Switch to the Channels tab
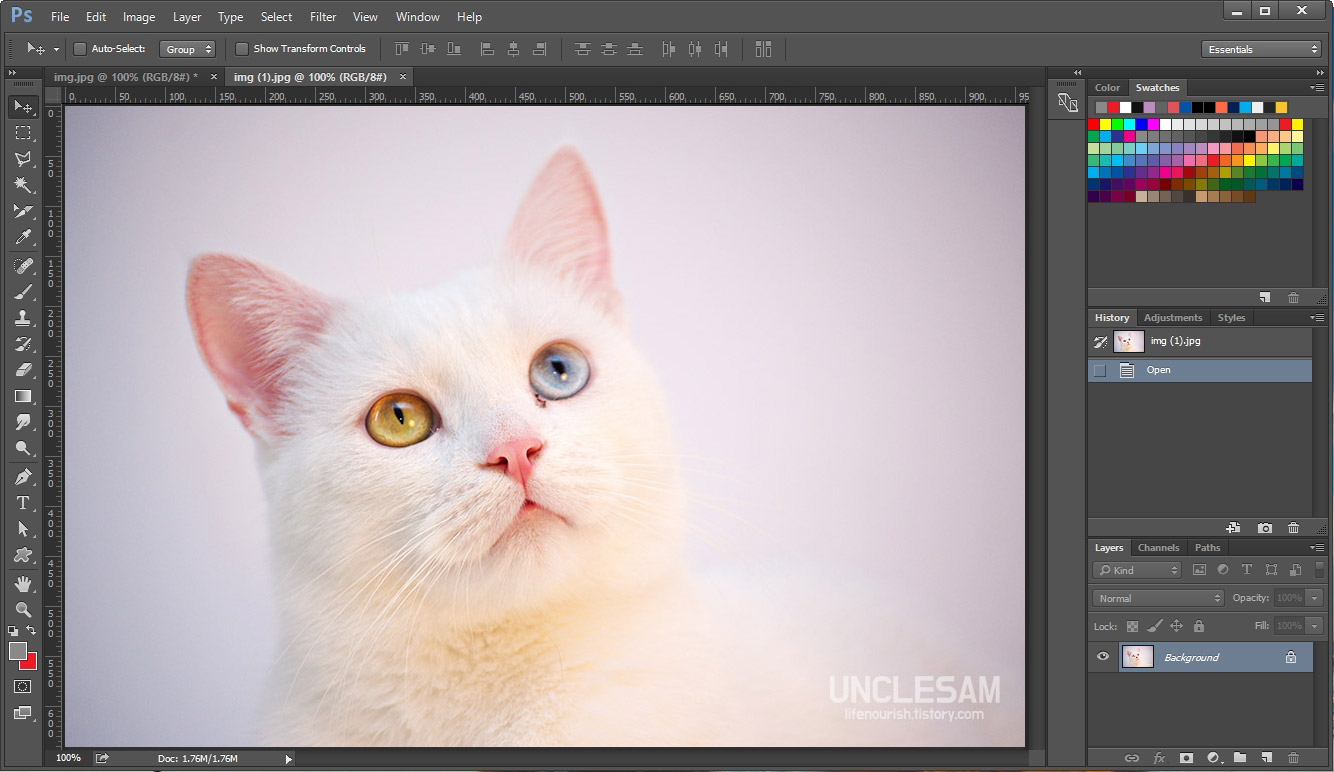 [x=1159, y=547]
